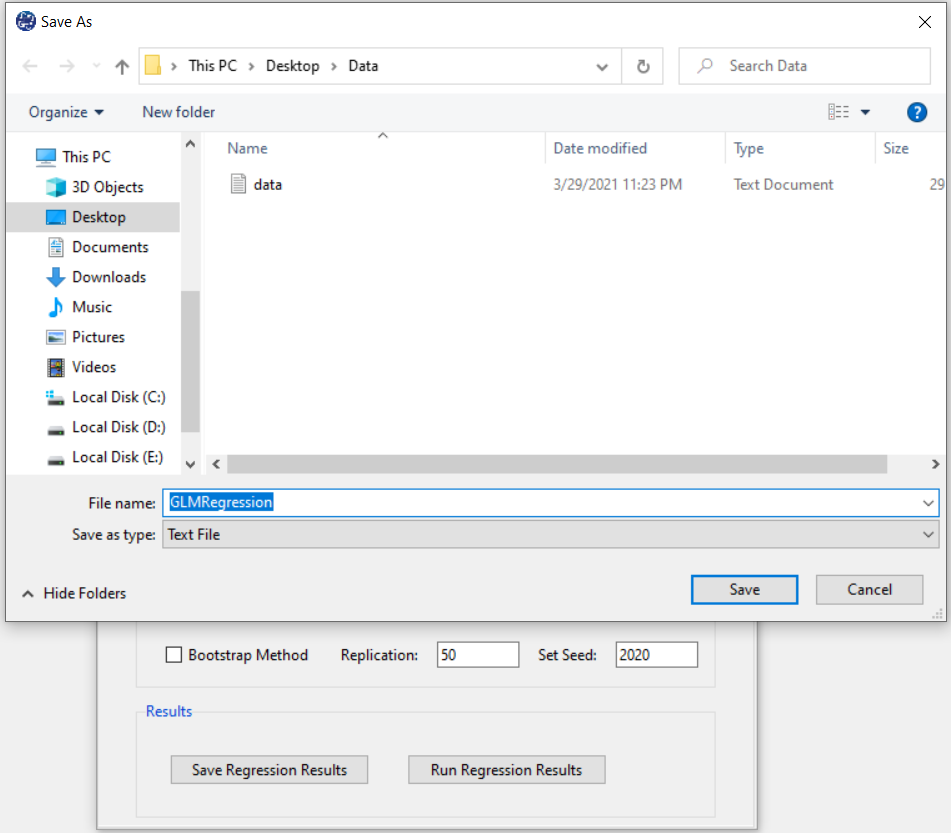Open the Save as type dropdown

coord(550,535)
